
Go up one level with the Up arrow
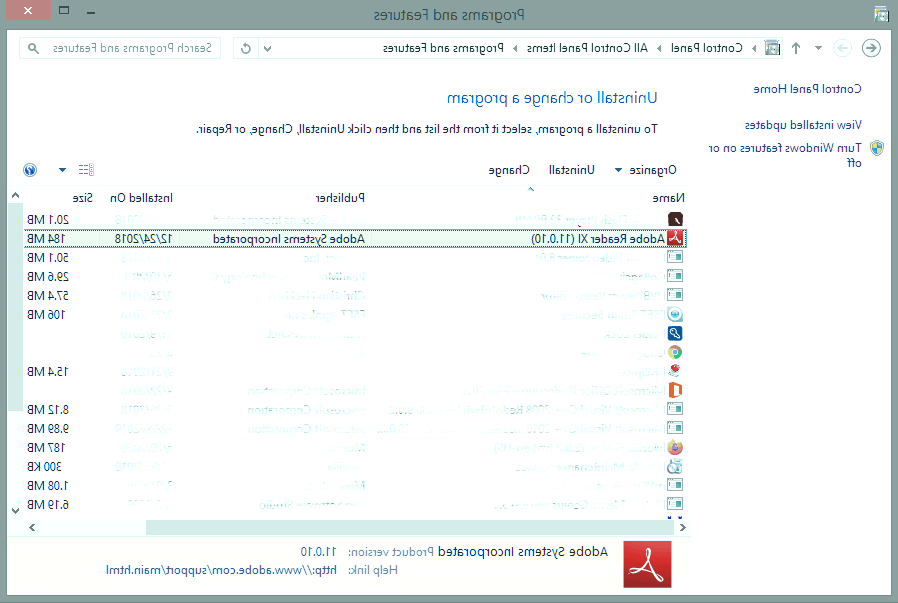coord(796,48)
